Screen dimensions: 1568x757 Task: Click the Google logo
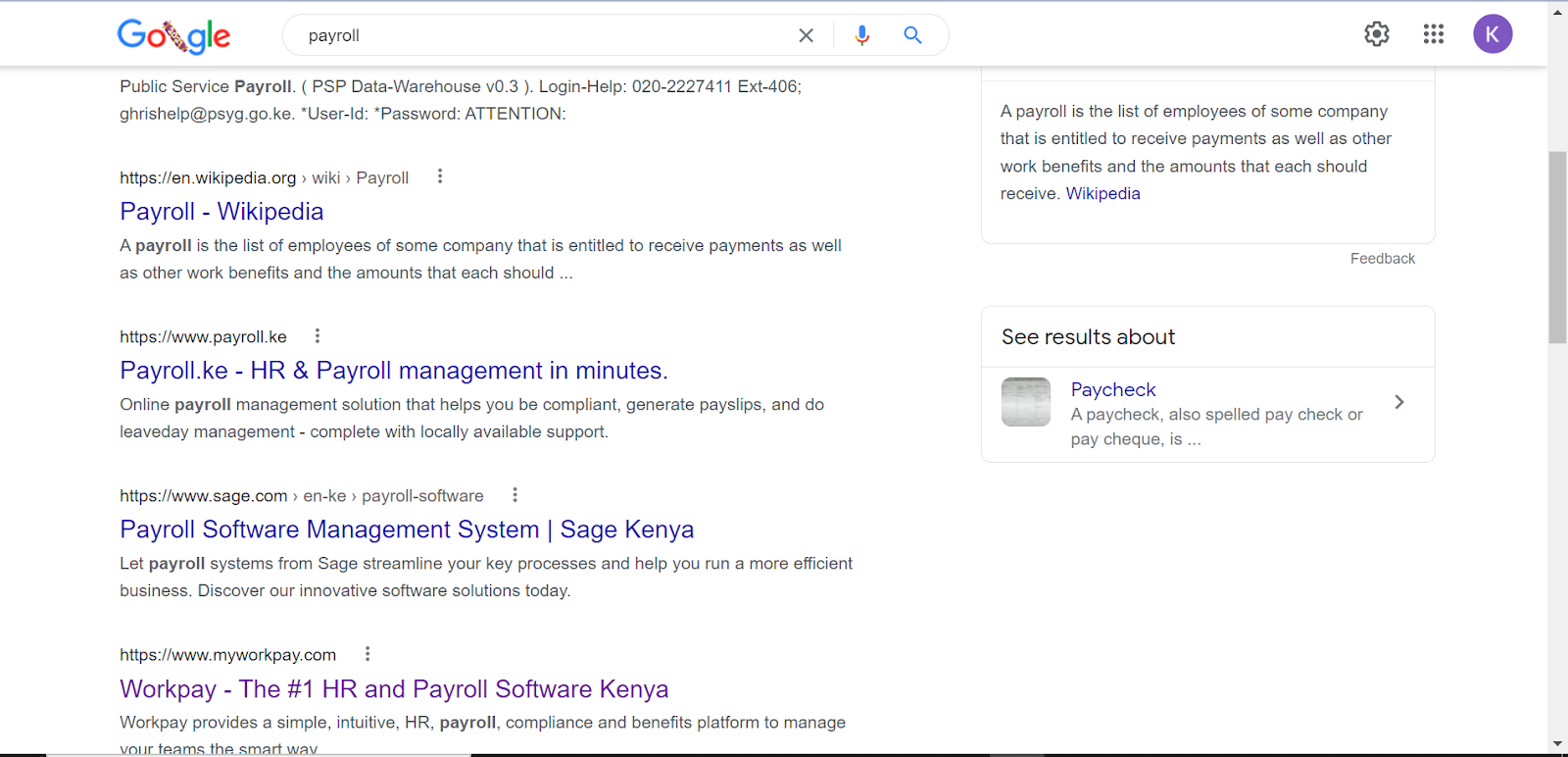173,35
